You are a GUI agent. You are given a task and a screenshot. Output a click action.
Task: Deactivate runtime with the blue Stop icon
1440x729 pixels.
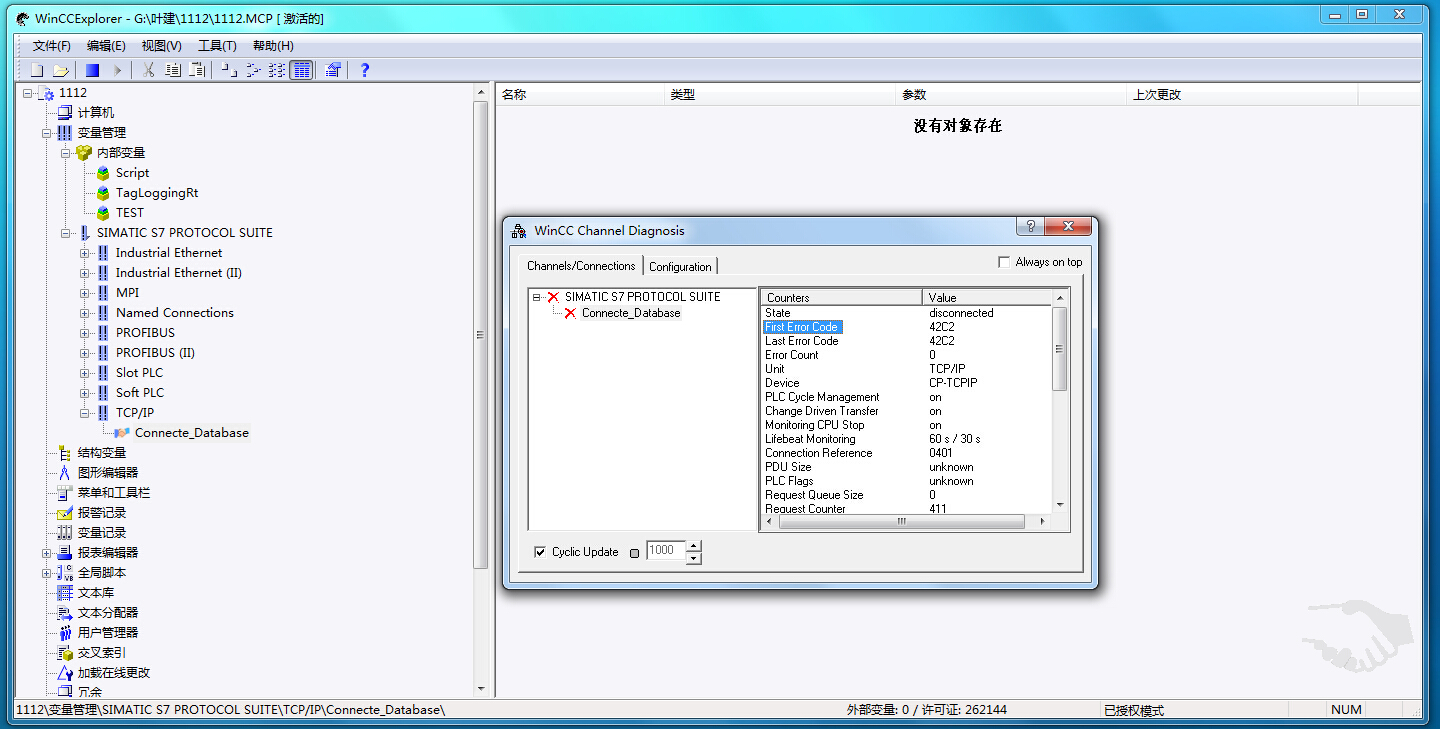[x=92, y=70]
